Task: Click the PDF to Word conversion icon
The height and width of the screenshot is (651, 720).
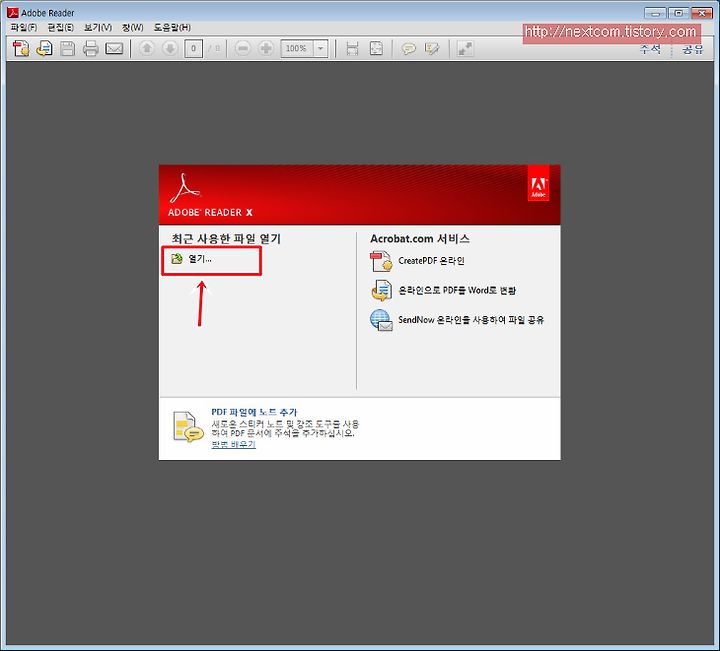Action: [381, 291]
